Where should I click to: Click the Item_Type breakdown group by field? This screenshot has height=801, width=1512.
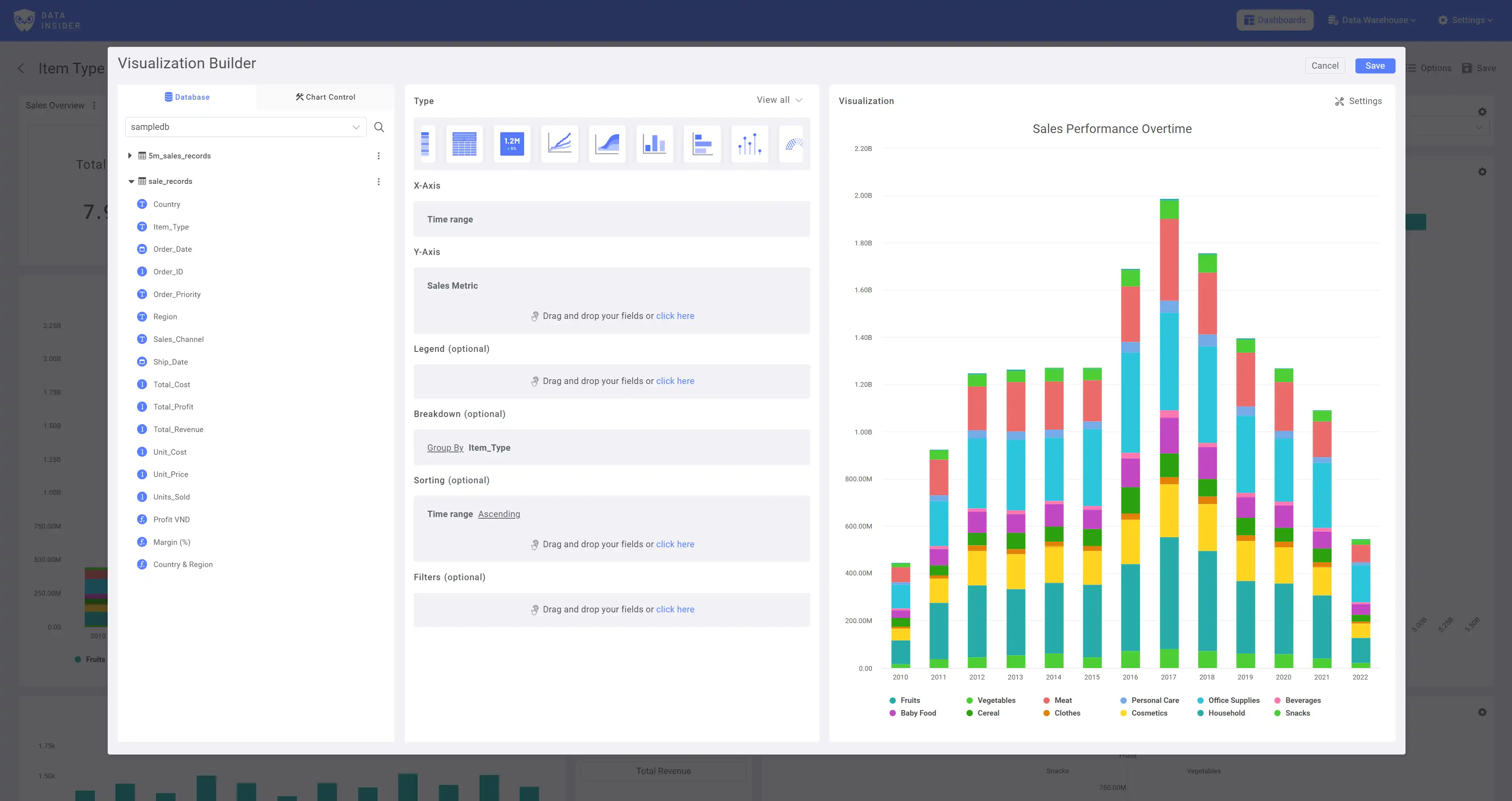pos(490,447)
